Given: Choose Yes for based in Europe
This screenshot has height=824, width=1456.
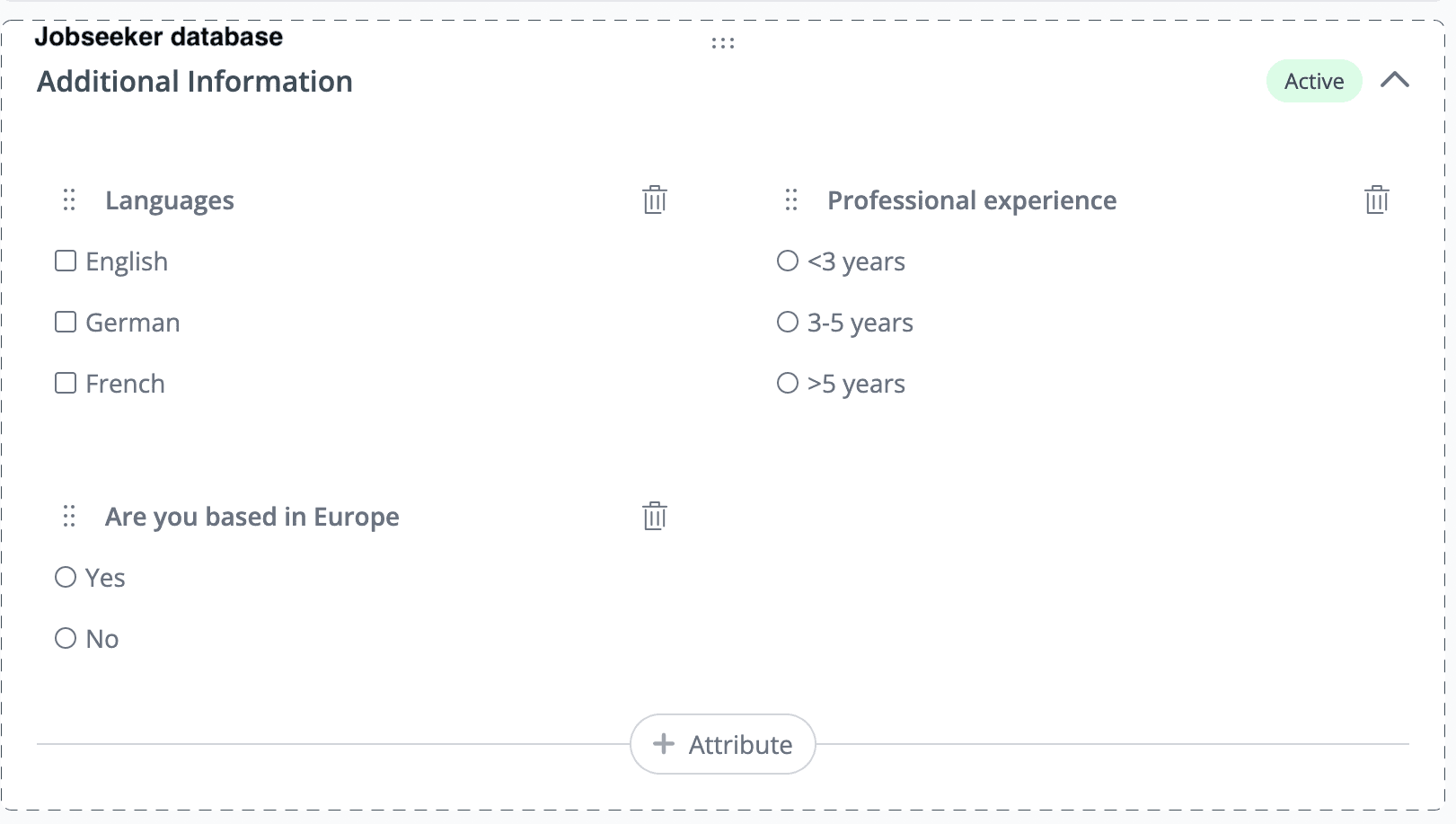Looking at the screenshot, I should (66, 577).
